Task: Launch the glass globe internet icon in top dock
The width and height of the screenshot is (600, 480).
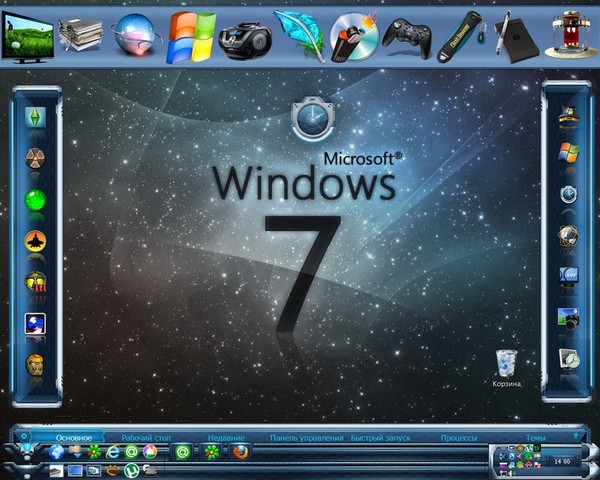Action: pos(135,35)
